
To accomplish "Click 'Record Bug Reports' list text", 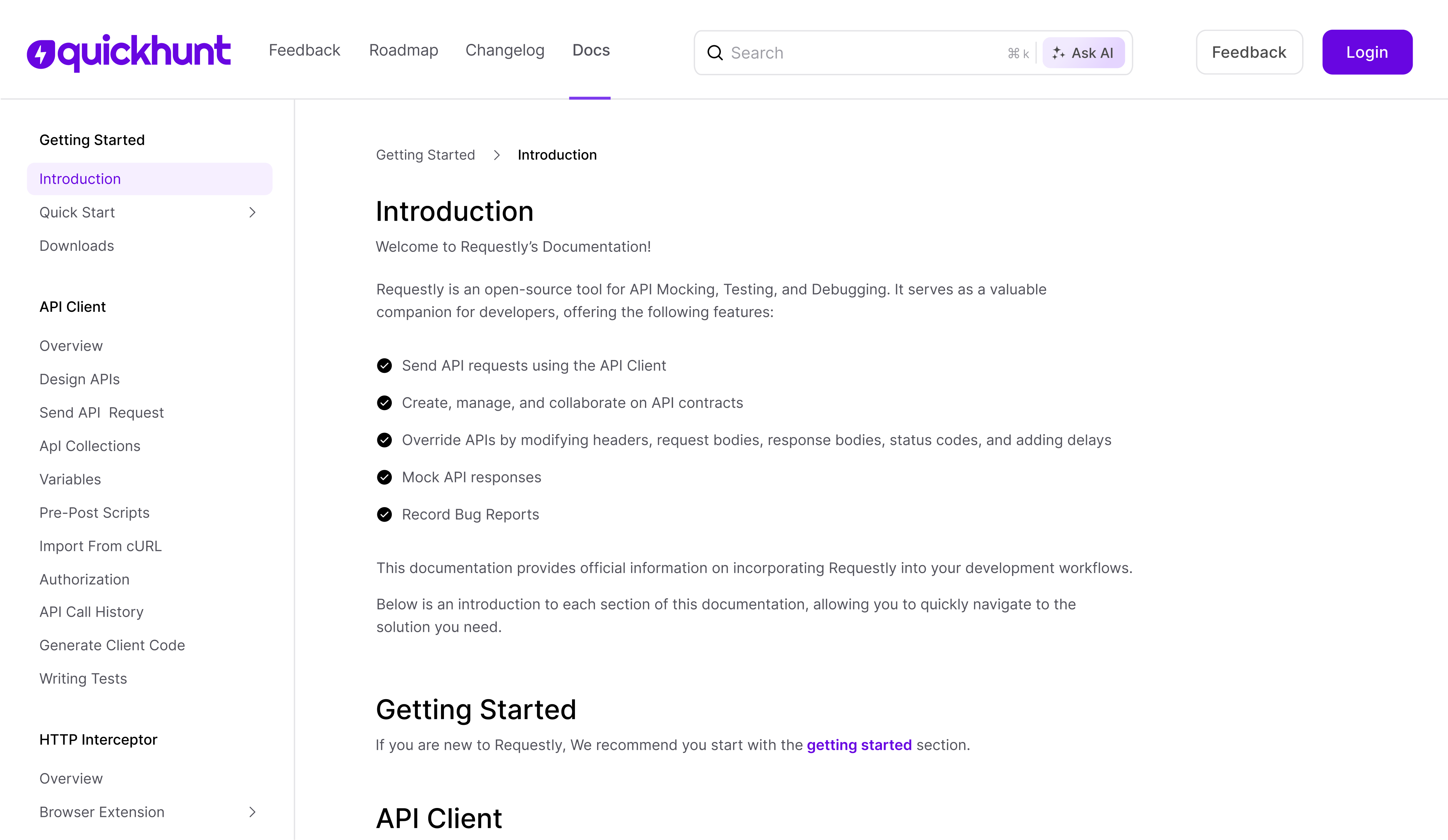I will (470, 515).
